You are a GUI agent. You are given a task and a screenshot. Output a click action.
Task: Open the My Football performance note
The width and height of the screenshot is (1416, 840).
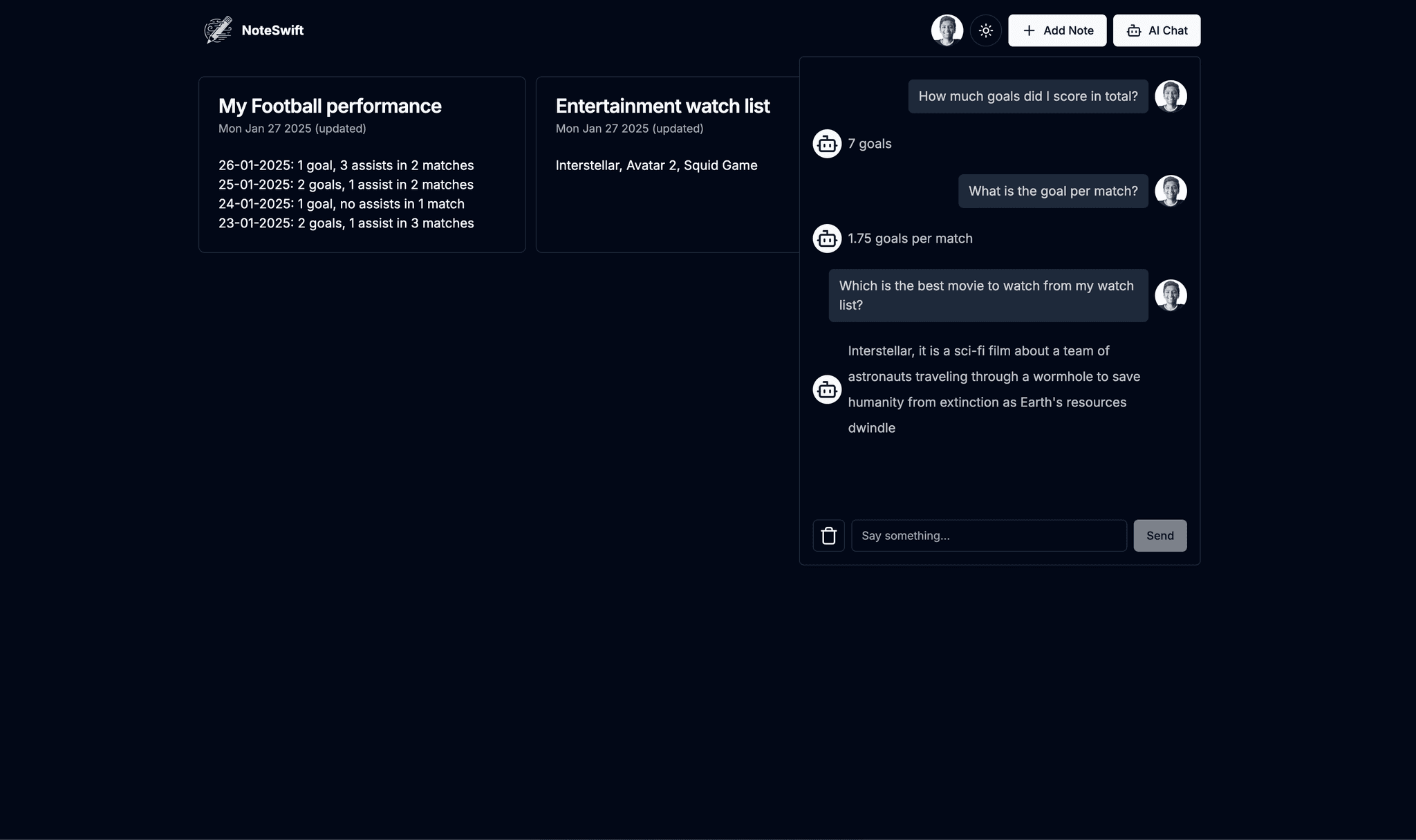tap(362, 165)
